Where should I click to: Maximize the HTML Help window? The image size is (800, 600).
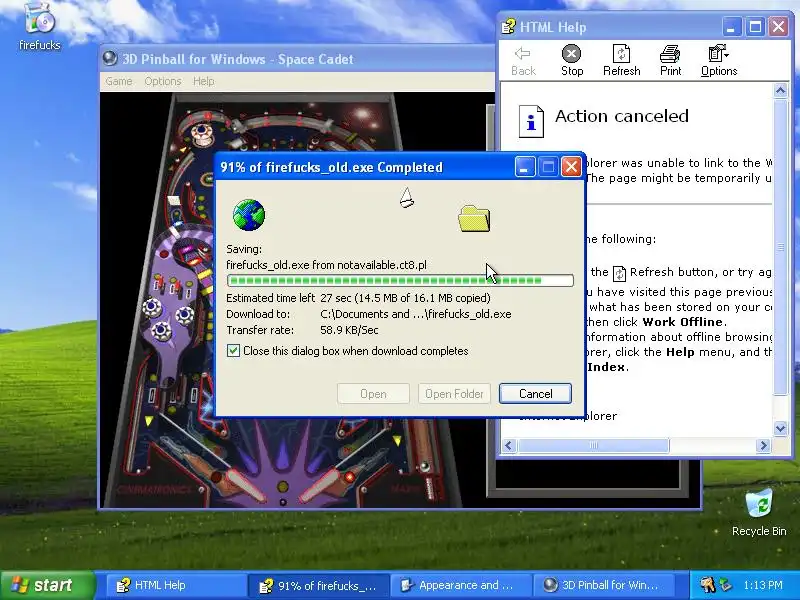[x=755, y=27]
